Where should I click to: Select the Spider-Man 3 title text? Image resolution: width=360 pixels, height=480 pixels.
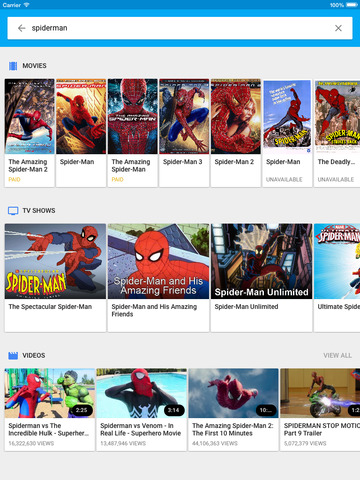click(183, 162)
